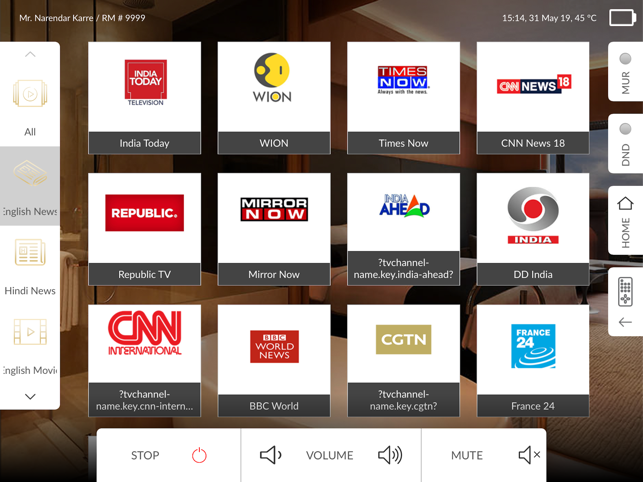Click guest name Mr. Narendar Karre text
The image size is (643, 482).
56,18
